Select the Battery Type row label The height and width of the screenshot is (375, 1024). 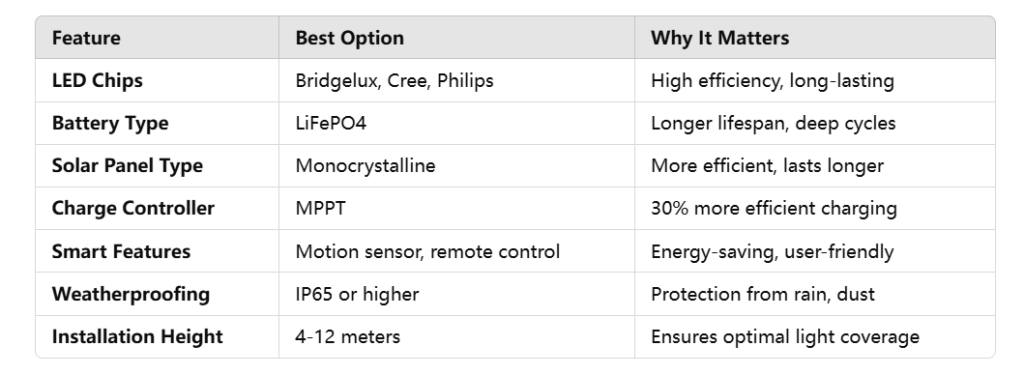[x=110, y=123]
